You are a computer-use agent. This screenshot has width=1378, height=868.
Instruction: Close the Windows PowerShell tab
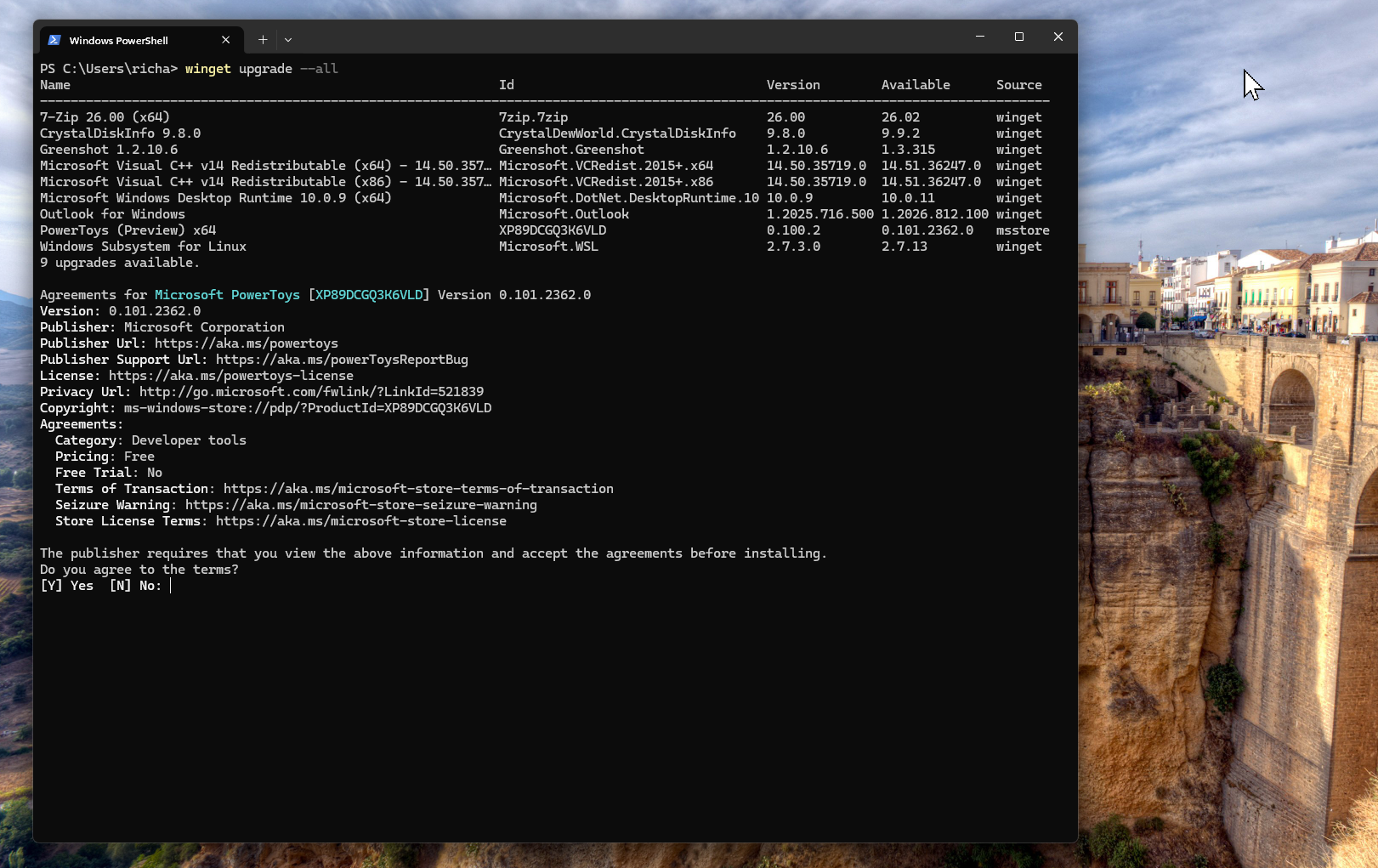(225, 40)
